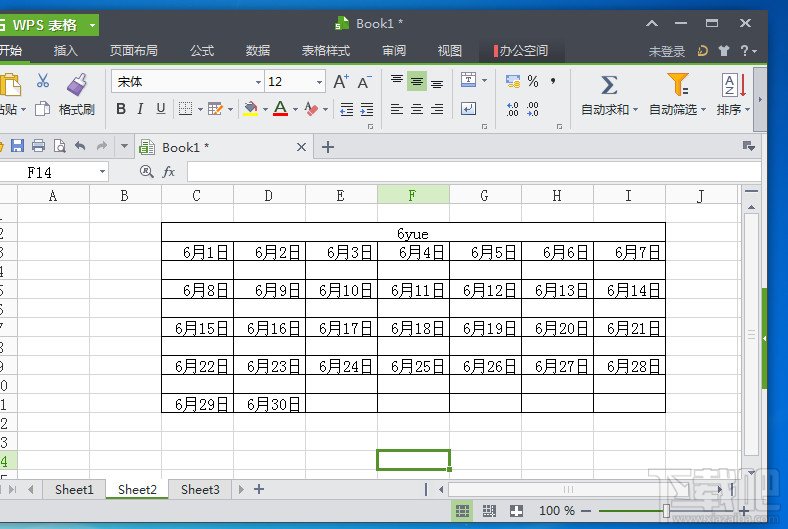This screenshot has width=788, height=529.
Task: Toggle Underline formatting
Action: (161, 109)
